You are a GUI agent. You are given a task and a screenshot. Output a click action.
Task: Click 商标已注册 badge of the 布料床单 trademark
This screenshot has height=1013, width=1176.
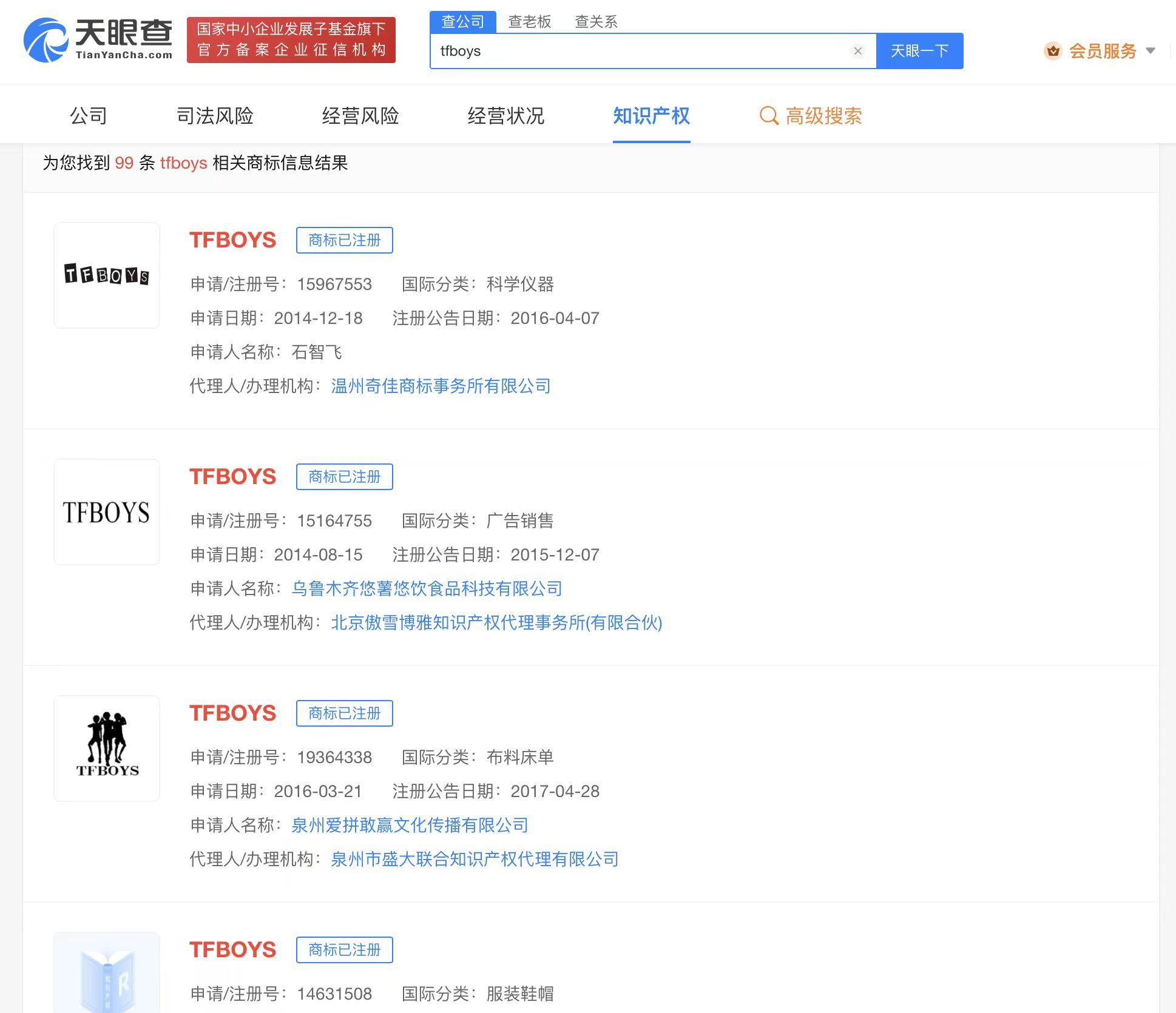point(345,713)
